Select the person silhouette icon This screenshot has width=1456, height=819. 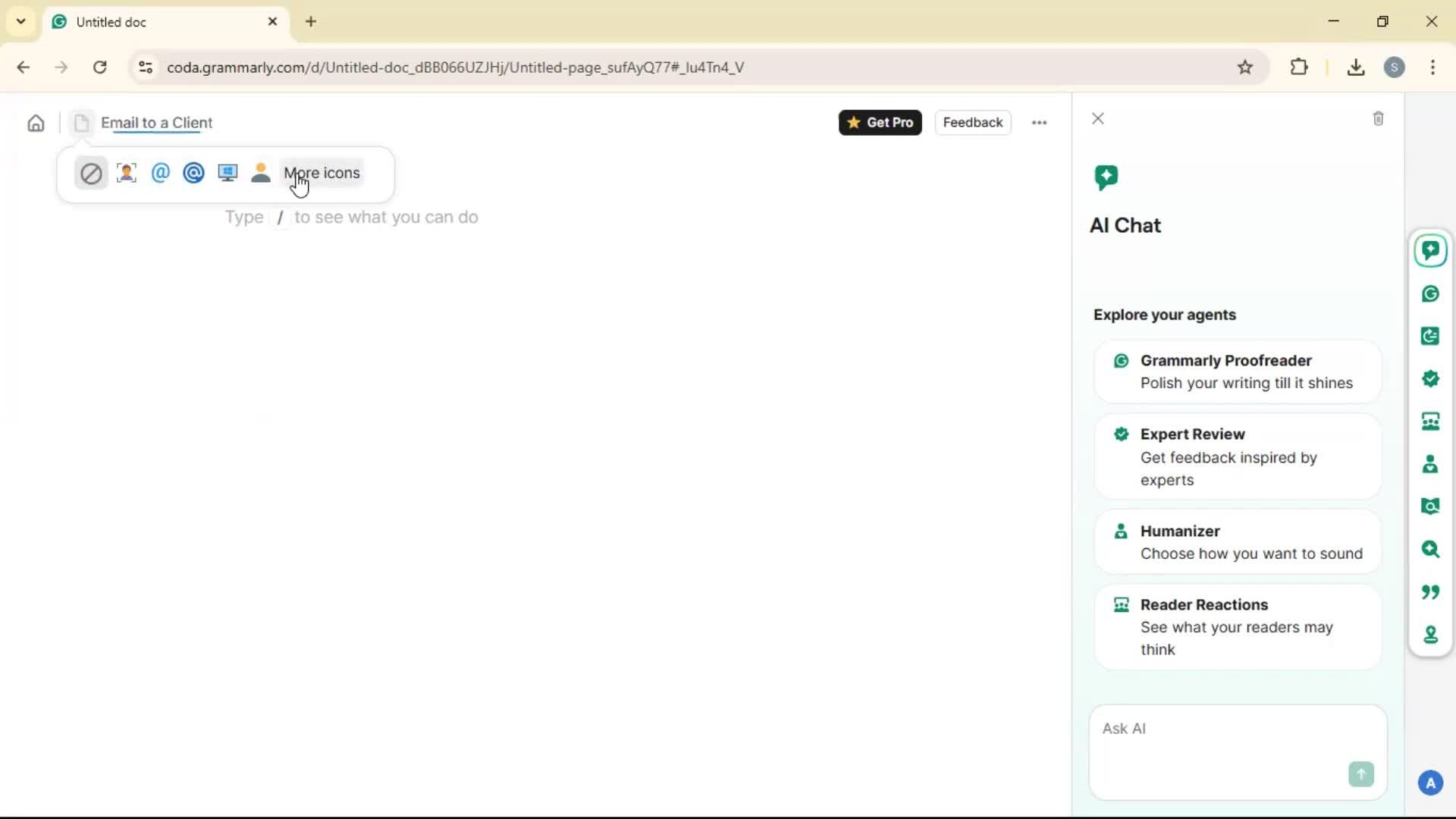click(261, 173)
